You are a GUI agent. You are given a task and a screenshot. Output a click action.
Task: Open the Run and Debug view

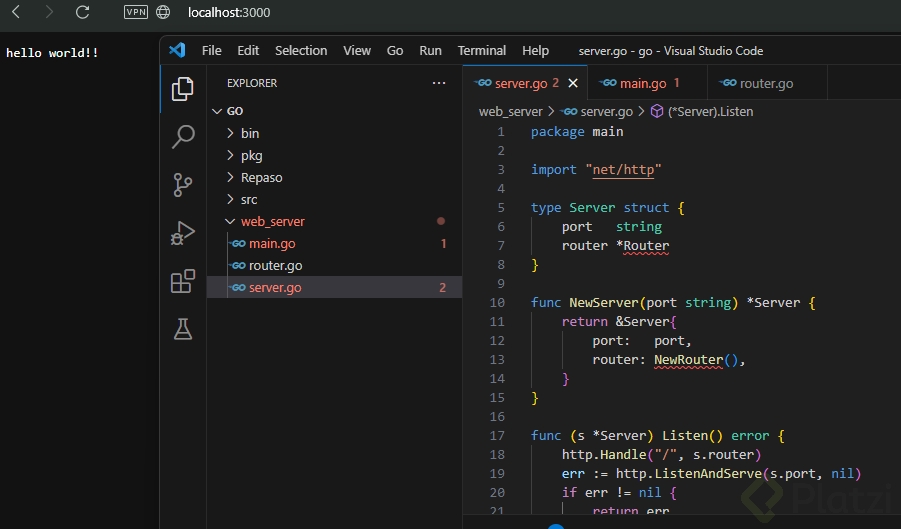[x=183, y=233]
